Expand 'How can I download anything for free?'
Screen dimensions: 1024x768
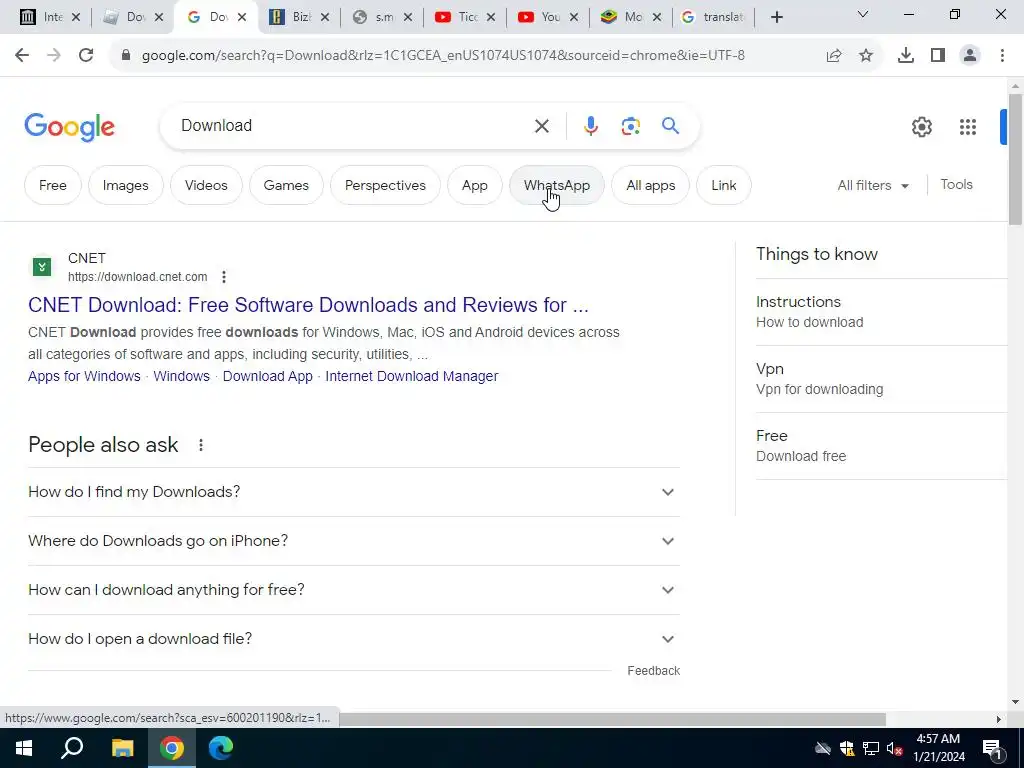pos(353,590)
